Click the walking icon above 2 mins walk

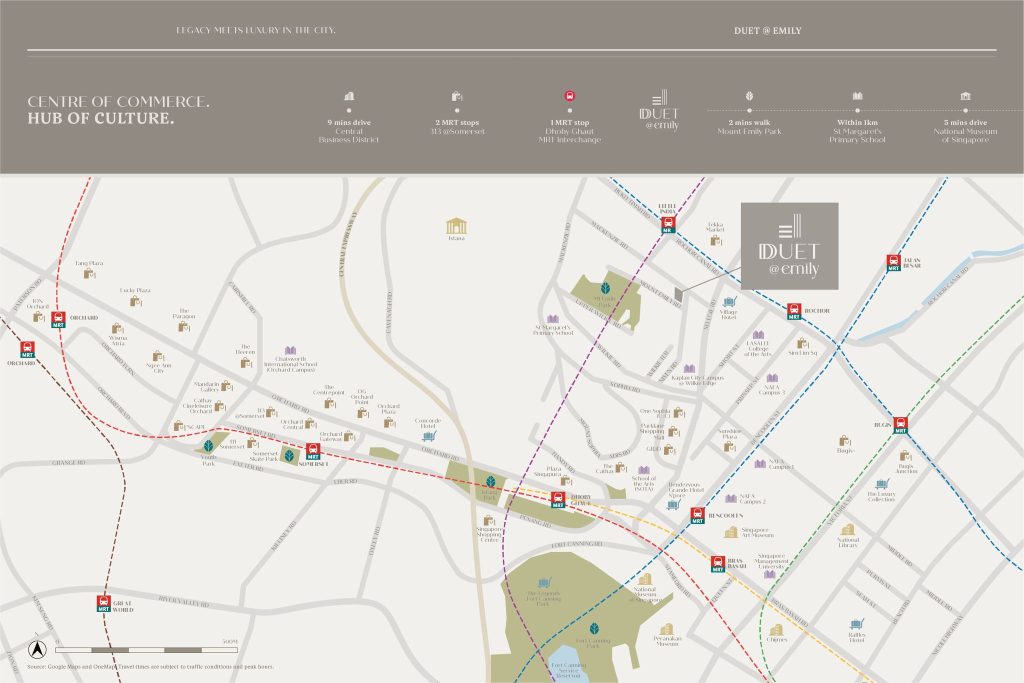pos(748,96)
